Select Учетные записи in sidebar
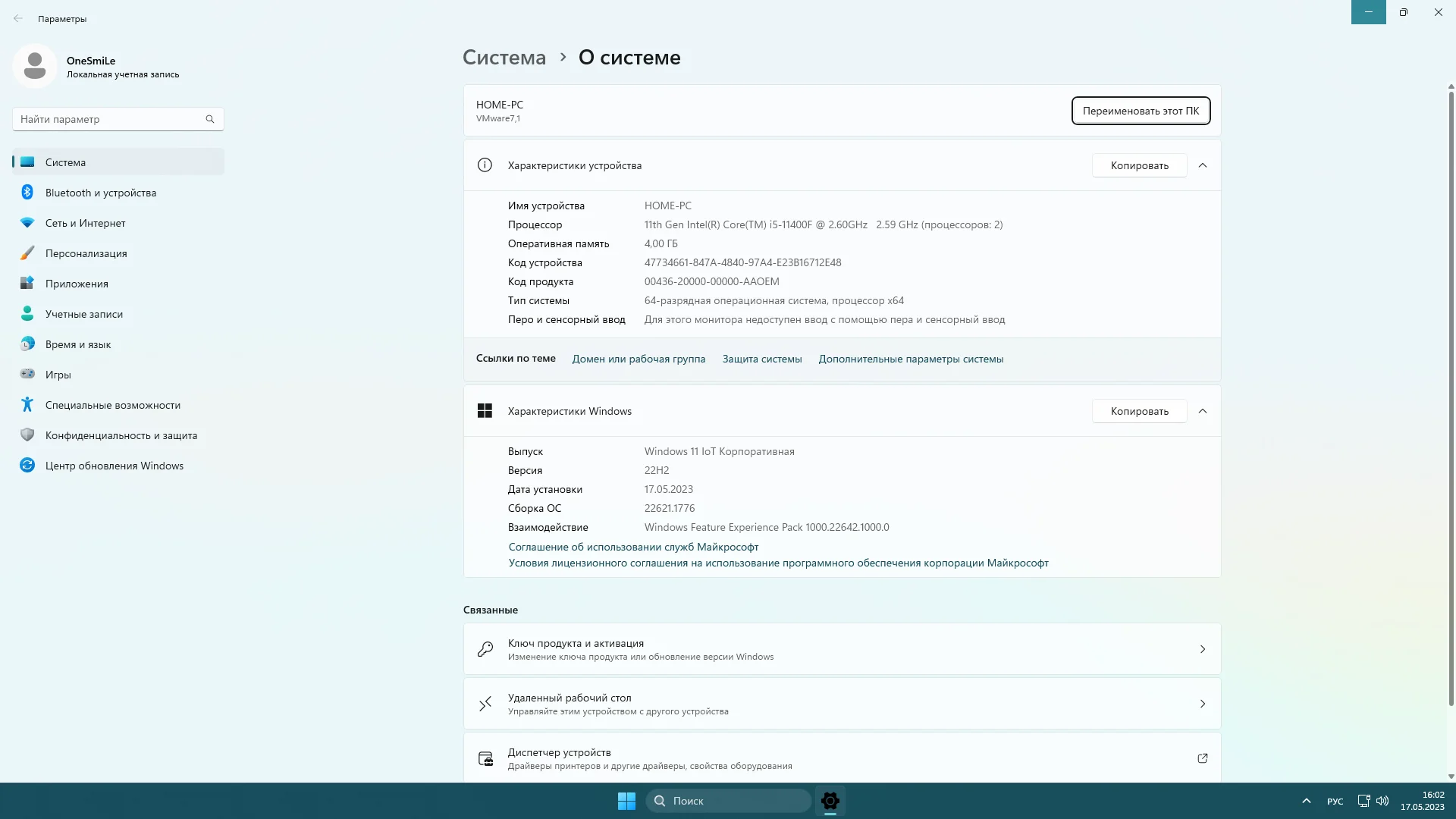 pyautogui.click(x=83, y=314)
